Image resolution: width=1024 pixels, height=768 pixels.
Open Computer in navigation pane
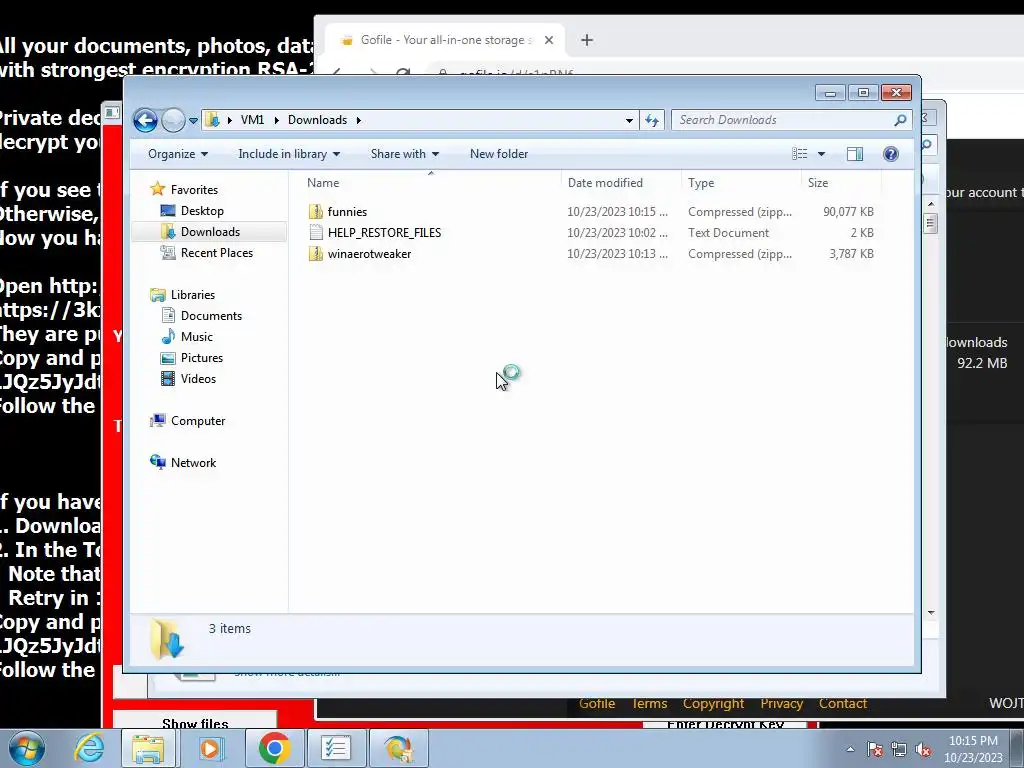click(x=198, y=421)
